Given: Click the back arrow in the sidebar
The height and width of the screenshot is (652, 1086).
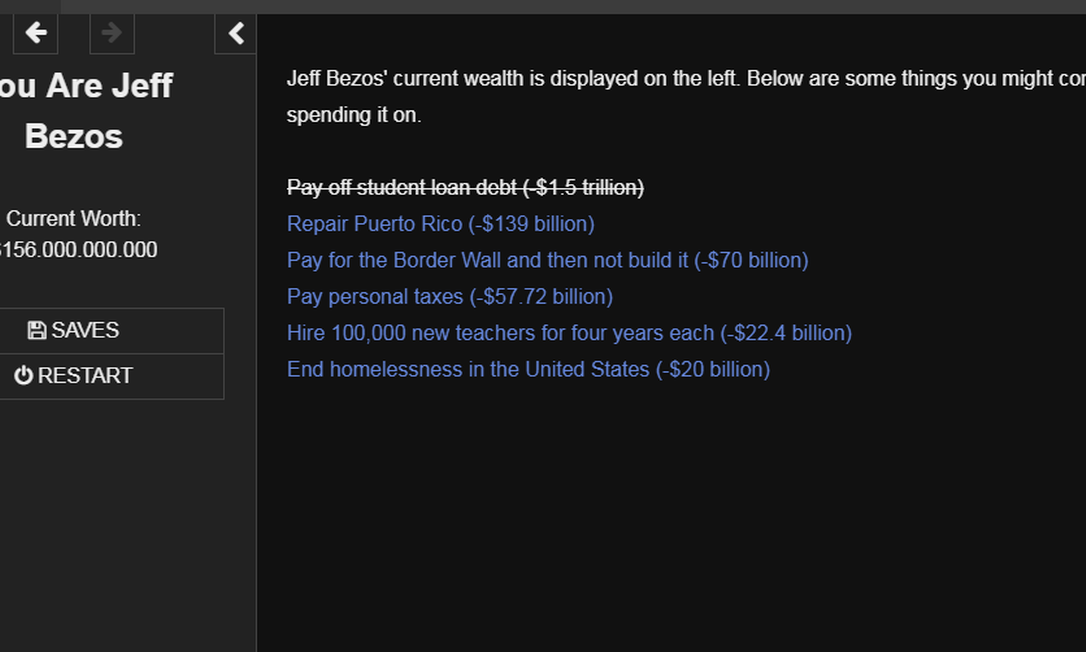Looking at the screenshot, I should click(x=35, y=33).
